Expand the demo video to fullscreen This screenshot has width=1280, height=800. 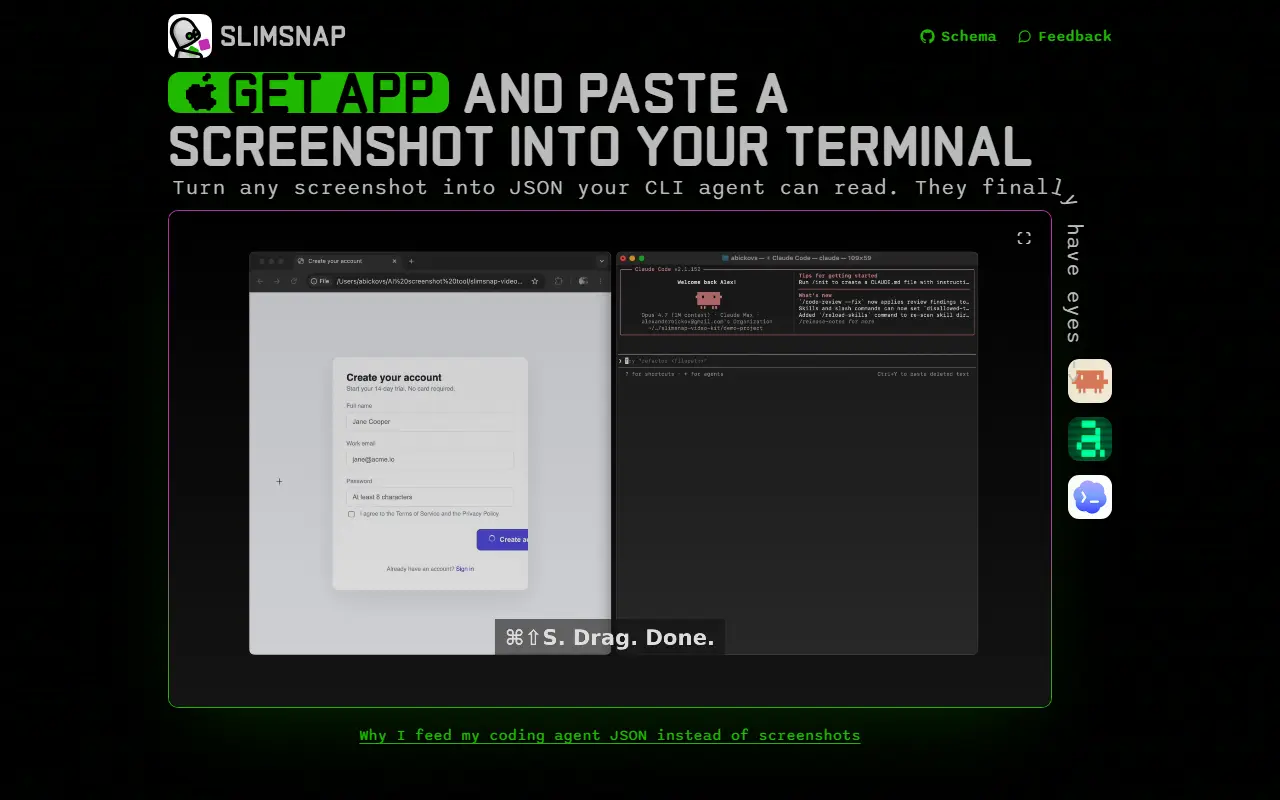(1024, 238)
